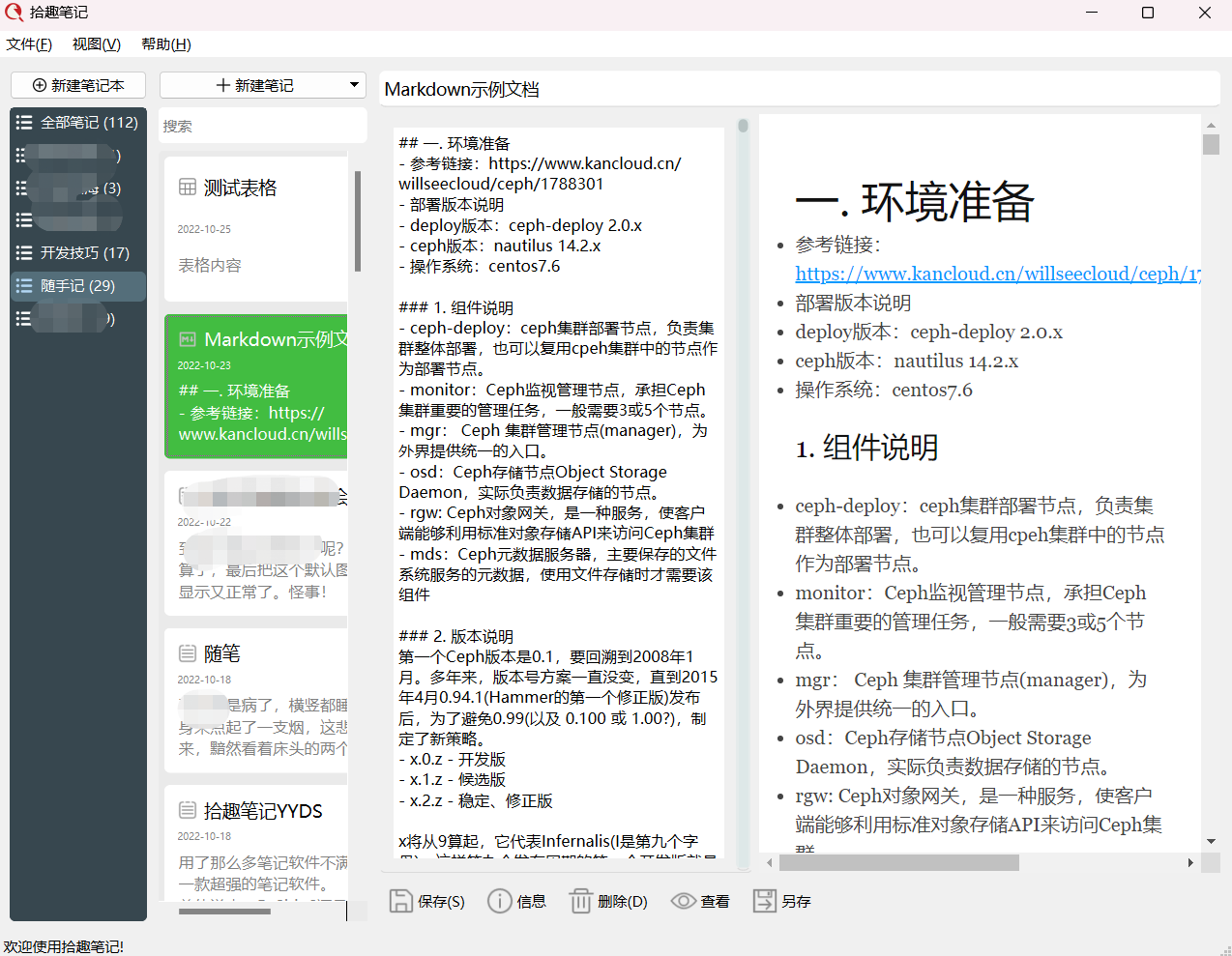1232x956 pixels.
Task: Click the 信息 info circle icon
Action: tap(500, 901)
